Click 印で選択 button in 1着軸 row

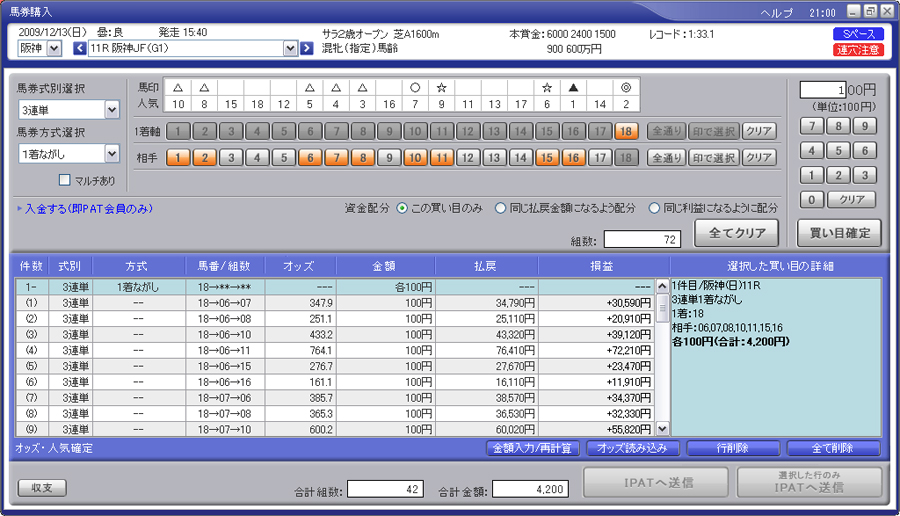pyautogui.click(x=713, y=131)
